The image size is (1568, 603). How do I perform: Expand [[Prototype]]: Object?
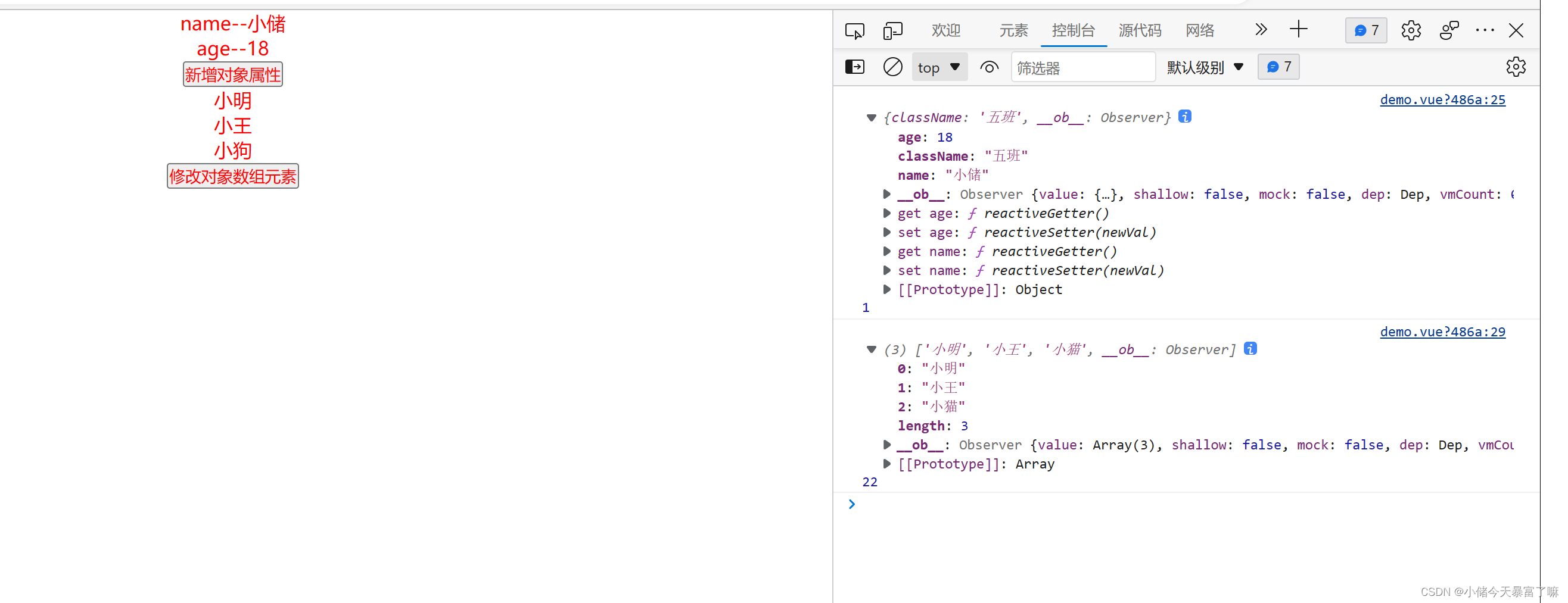[887, 290]
